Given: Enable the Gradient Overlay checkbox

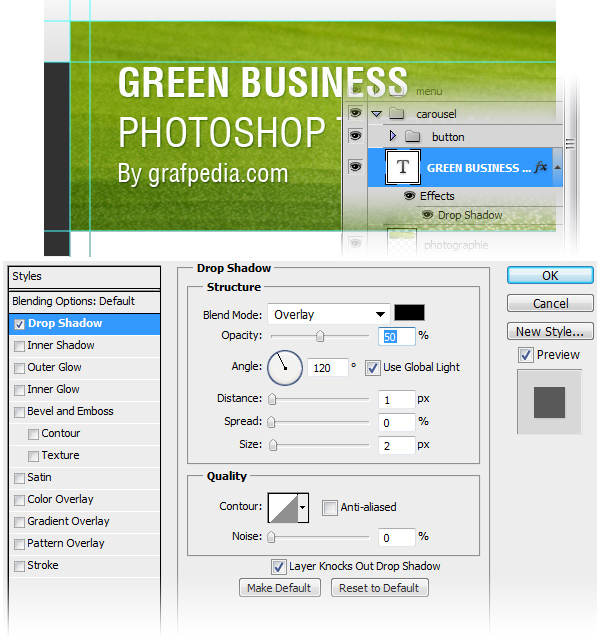Looking at the screenshot, I should (19, 522).
